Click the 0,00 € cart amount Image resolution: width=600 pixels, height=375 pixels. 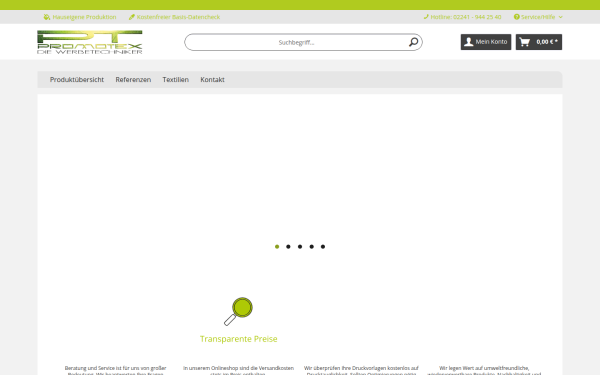click(x=547, y=42)
